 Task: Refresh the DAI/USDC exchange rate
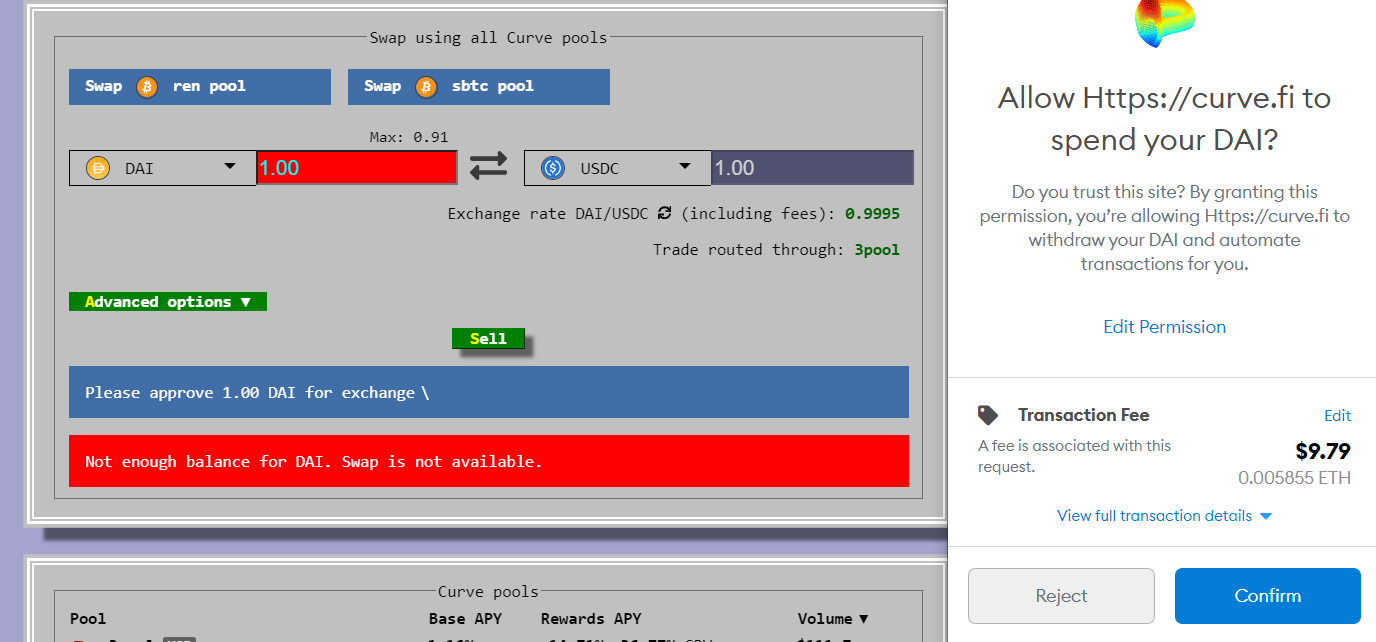(664, 213)
